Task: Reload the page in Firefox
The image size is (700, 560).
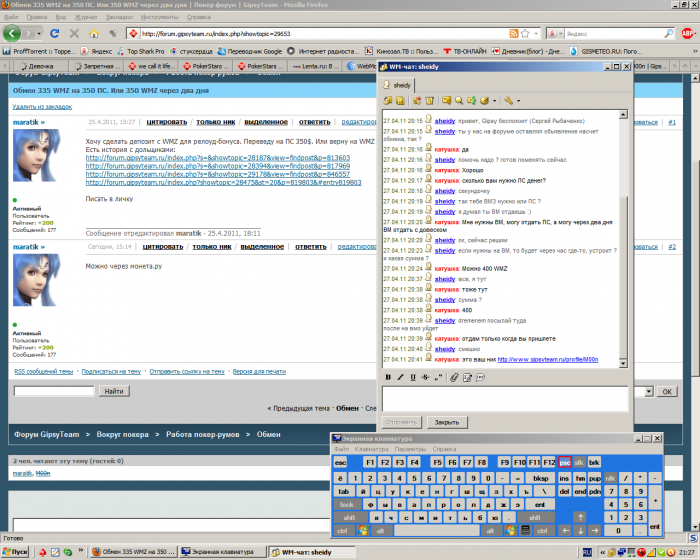Action: pos(54,33)
